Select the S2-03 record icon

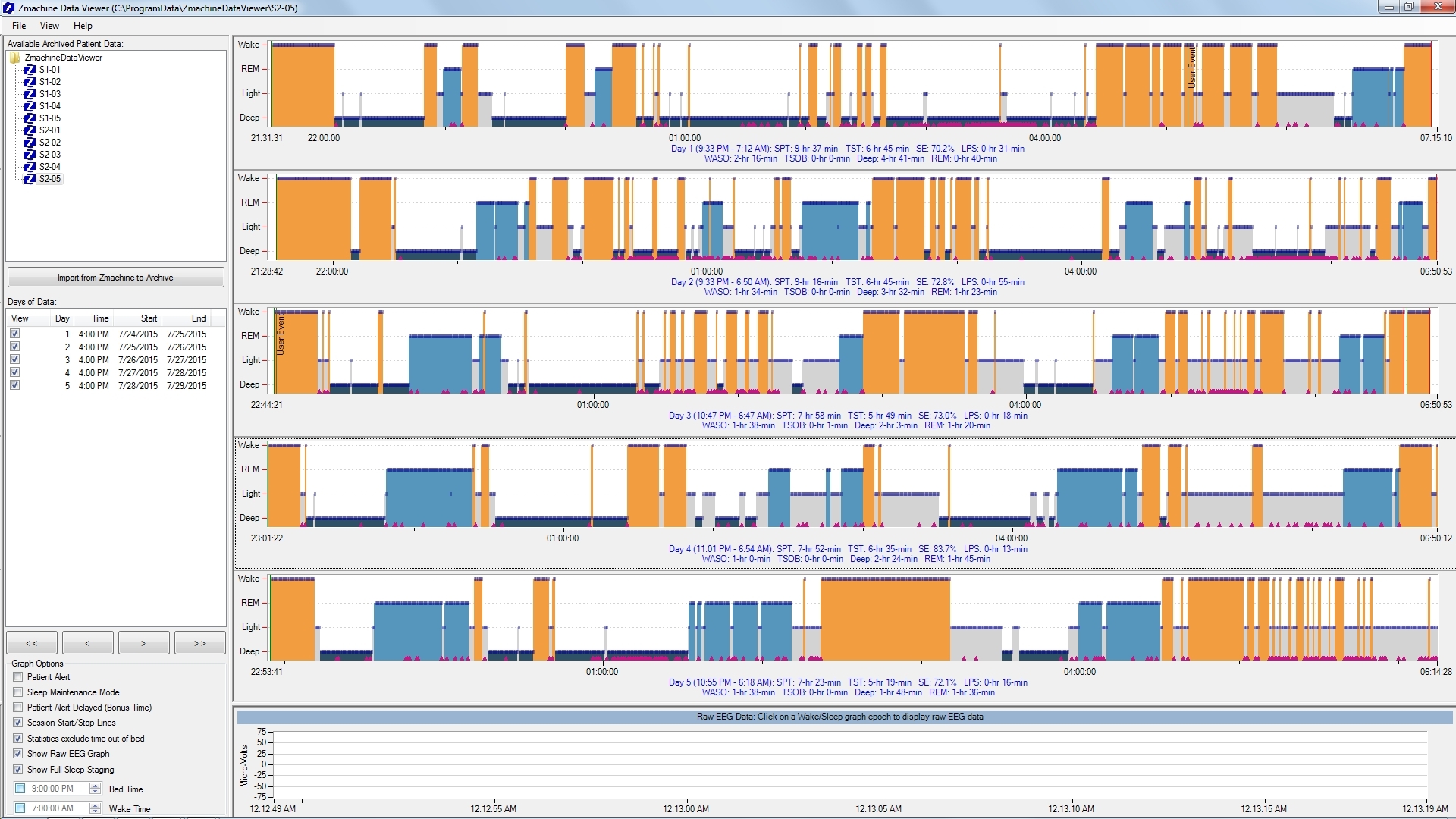click(30, 155)
